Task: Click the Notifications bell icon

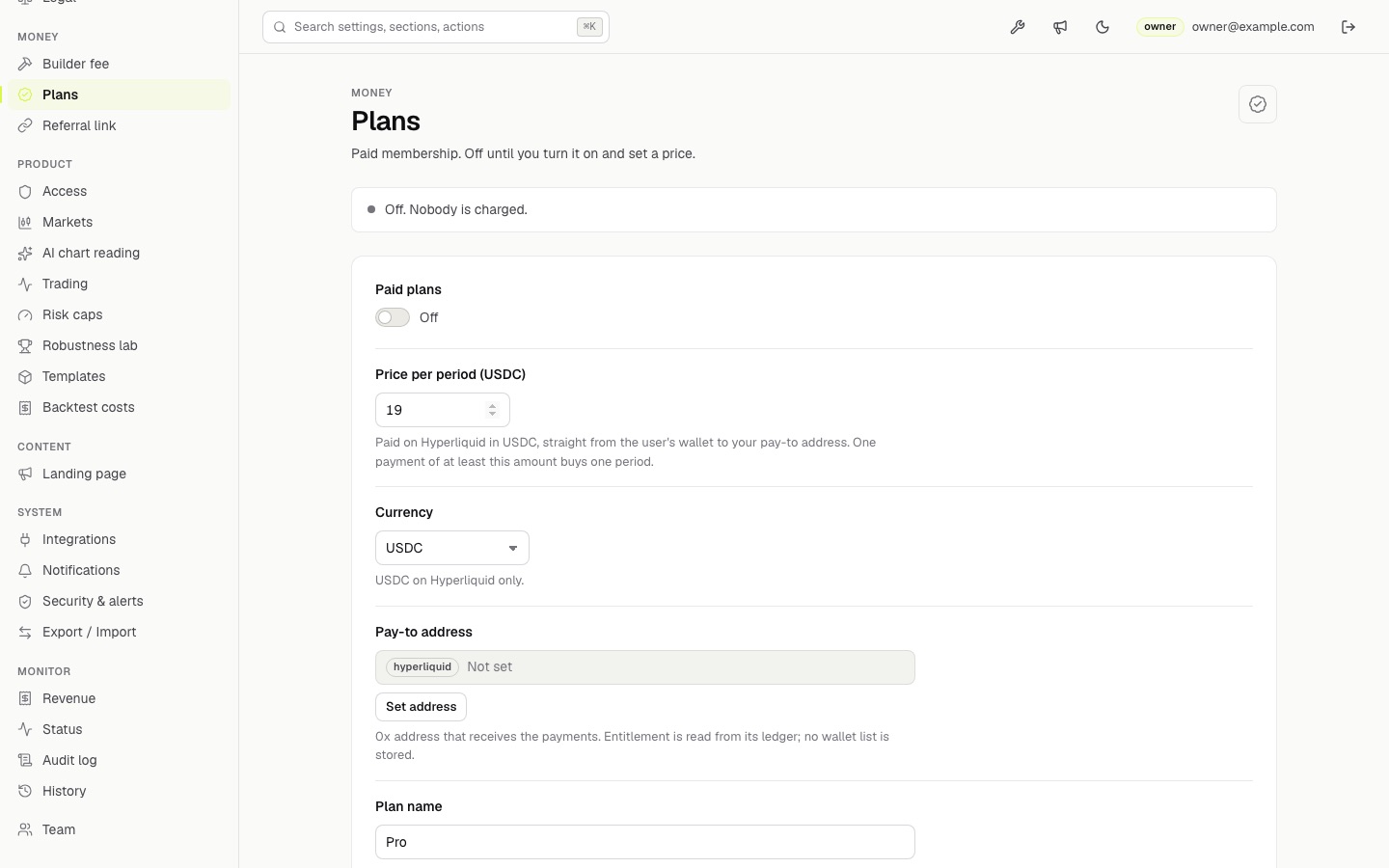Action: coord(25,570)
